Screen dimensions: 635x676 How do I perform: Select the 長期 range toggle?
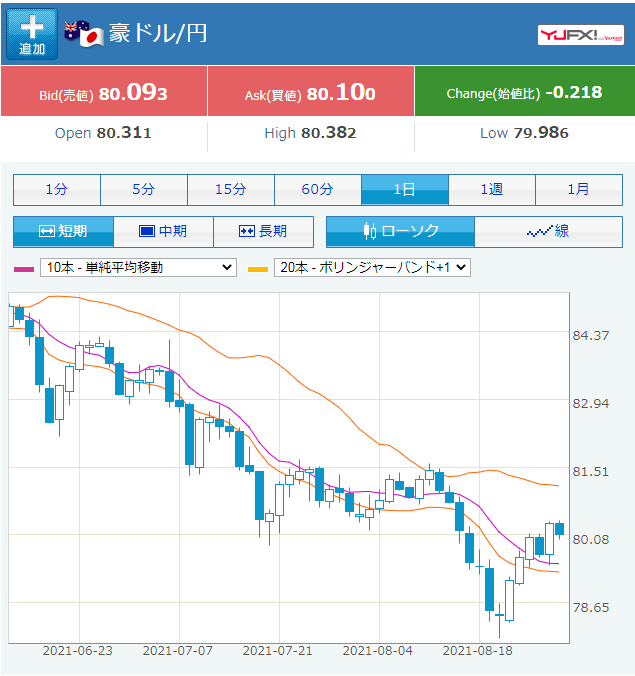click(263, 232)
